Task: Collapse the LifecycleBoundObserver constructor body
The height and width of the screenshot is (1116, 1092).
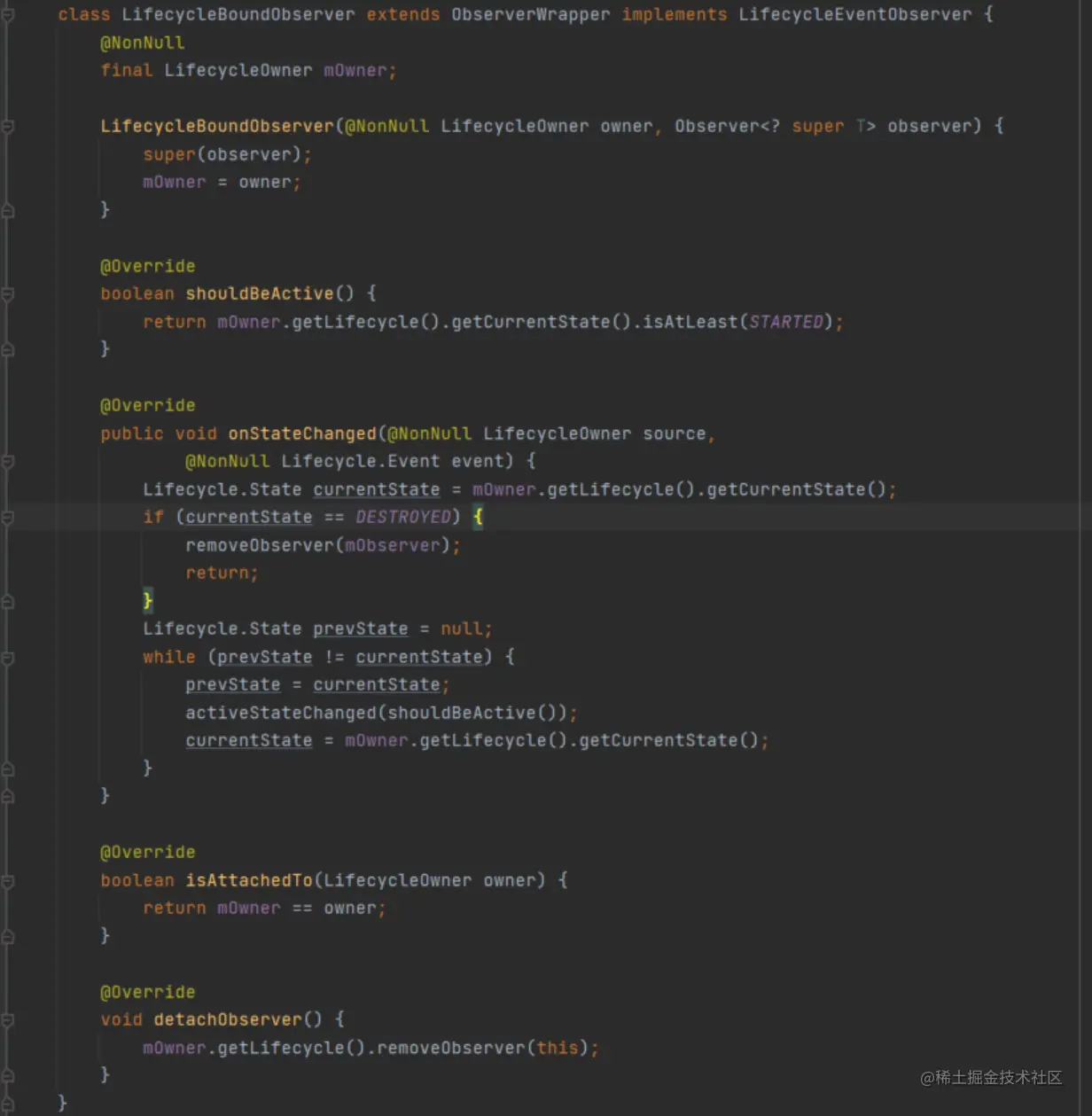Action: 7,127
